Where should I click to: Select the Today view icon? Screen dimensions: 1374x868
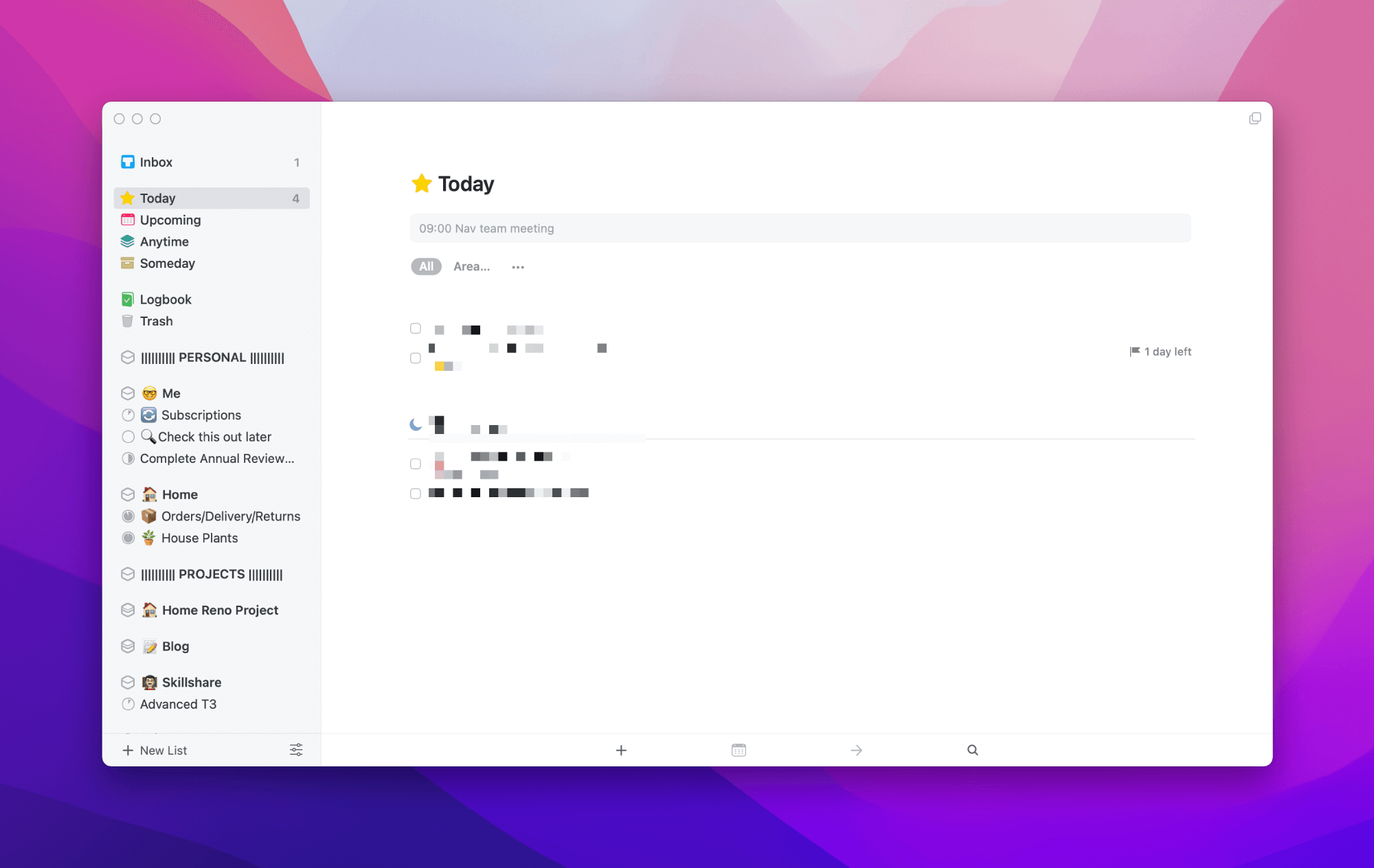[x=128, y=197]
